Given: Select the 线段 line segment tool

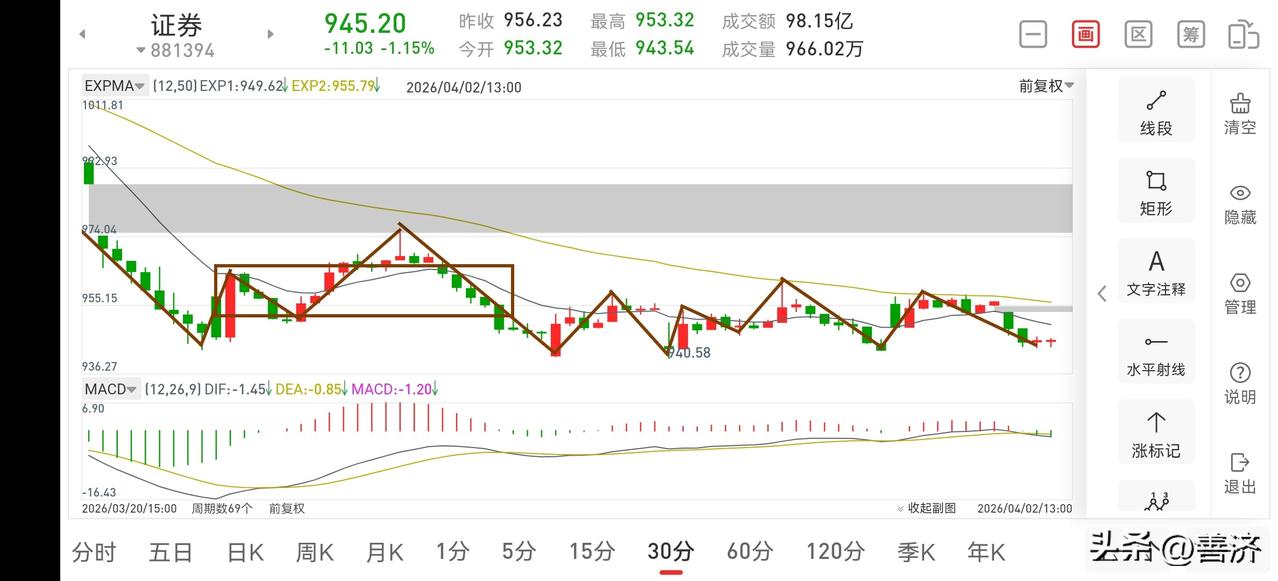Looking at the screenshot, I should click(1156, 112).
